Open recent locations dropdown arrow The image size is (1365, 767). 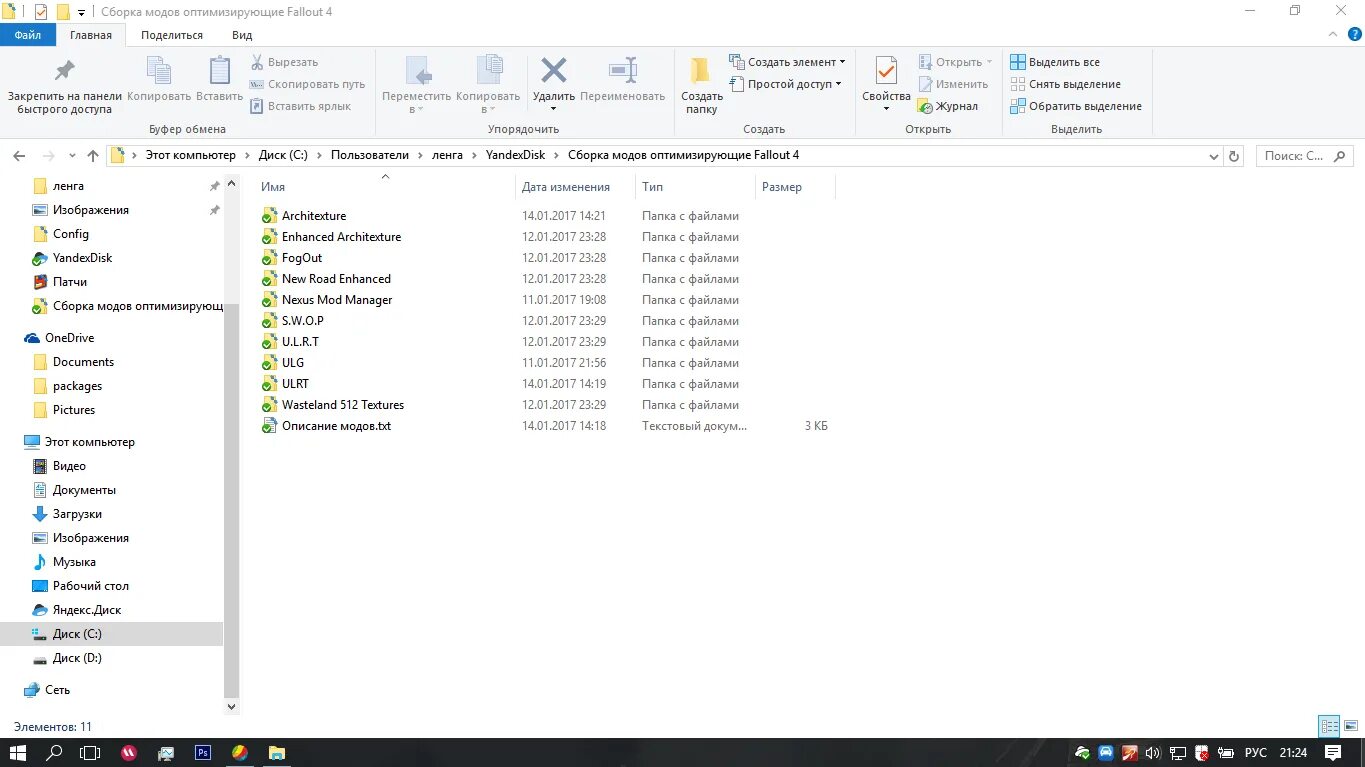click(72, 156)
